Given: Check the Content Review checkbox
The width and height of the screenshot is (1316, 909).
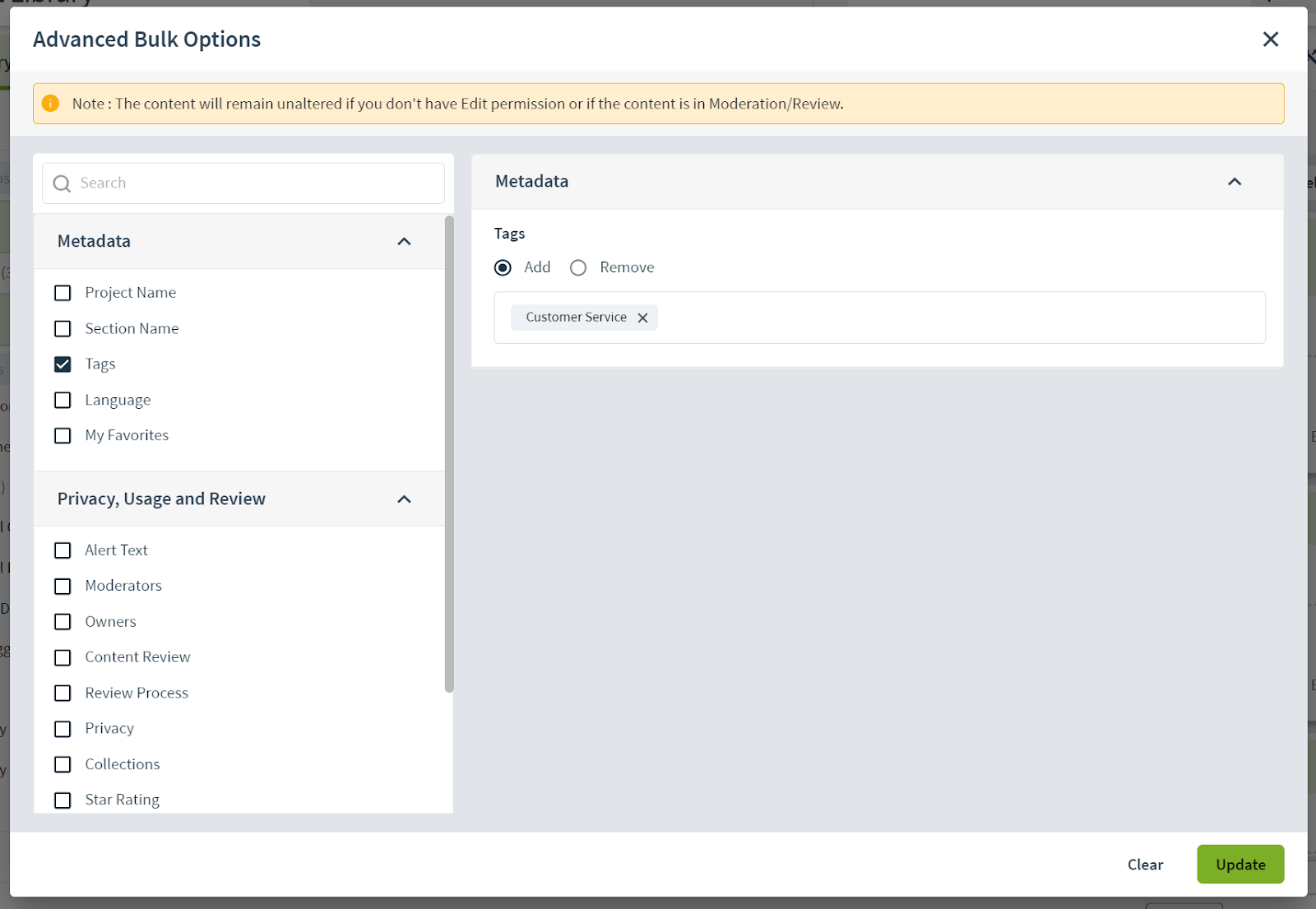Looking at the screenshot, I should 63,658.
